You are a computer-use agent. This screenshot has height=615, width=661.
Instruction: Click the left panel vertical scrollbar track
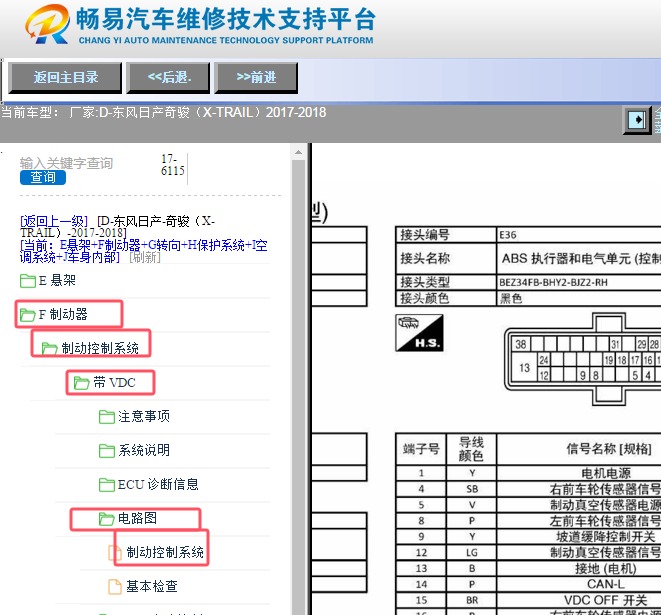coord(298,387)
